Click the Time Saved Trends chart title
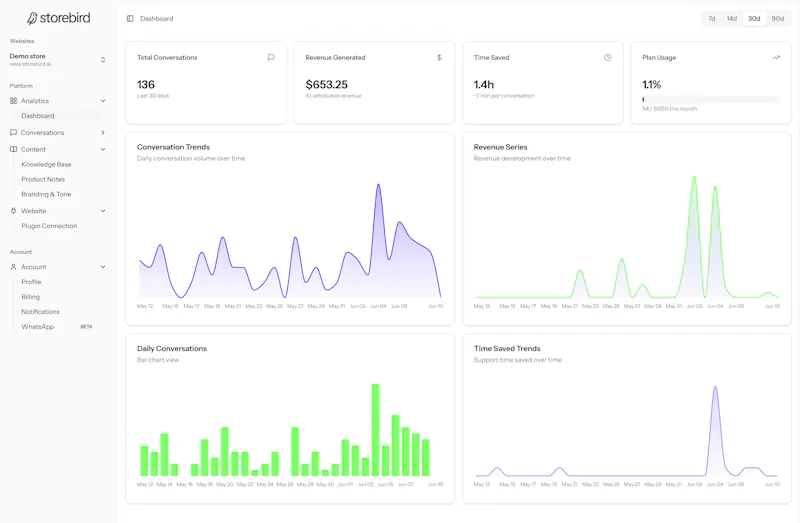Screen dimensions: 800x523 (x=507, y=348)
